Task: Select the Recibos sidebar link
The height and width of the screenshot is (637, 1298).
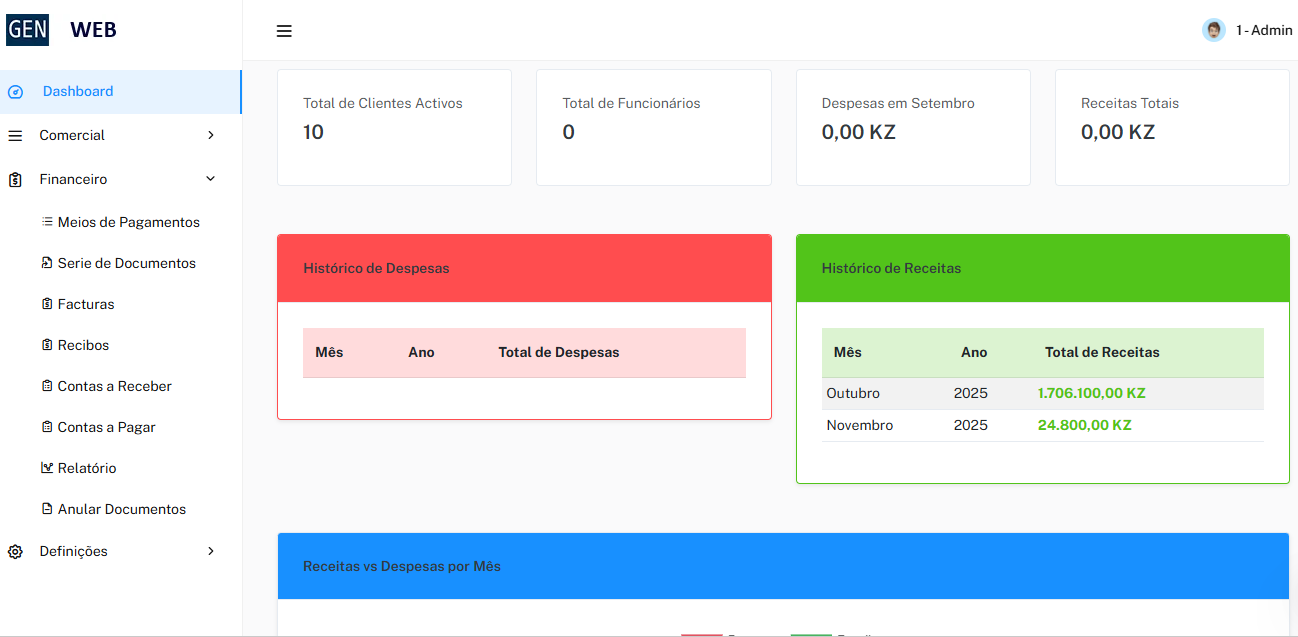Action: coord(83,345)
